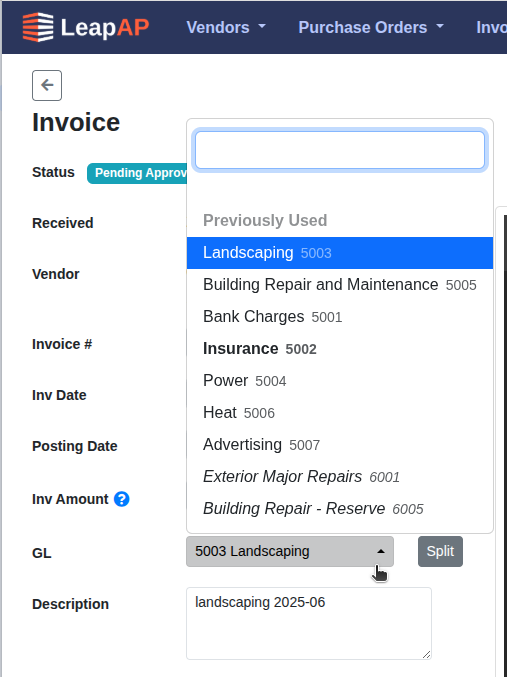Click the Posting Date label
Viewport: 507px width, 677px height.
75,446
